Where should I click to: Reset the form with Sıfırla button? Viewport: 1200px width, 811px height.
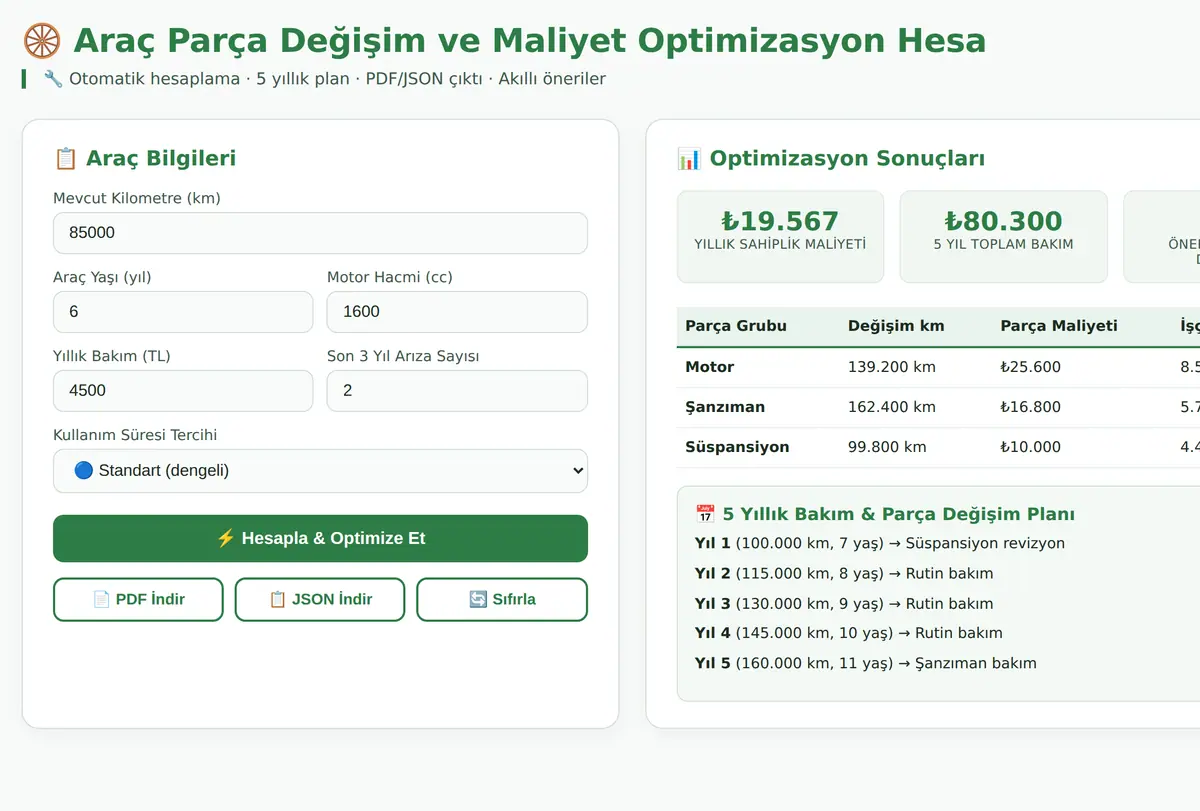point(502,599)
